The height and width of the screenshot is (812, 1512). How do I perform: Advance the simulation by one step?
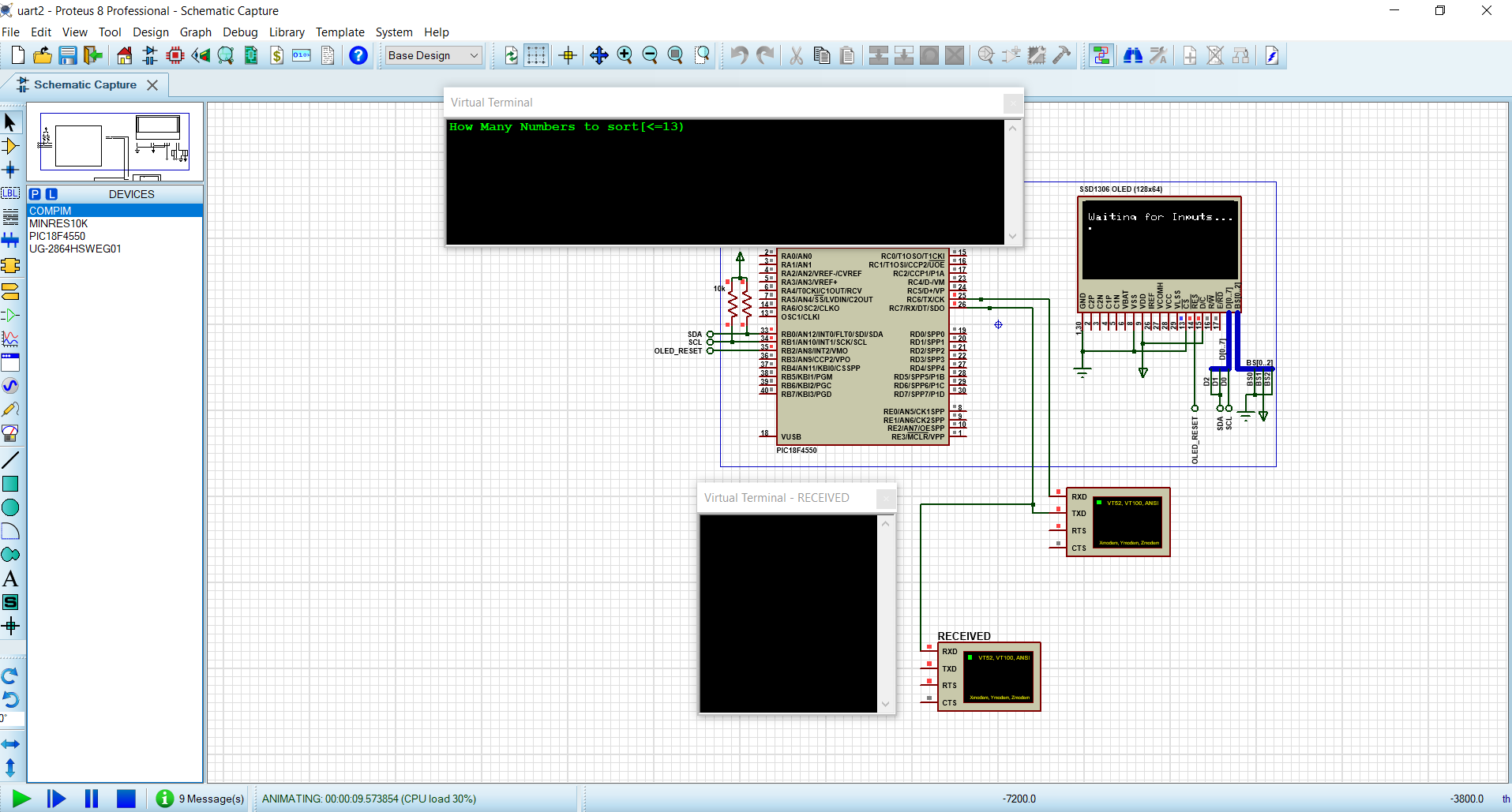coord(56,799)
